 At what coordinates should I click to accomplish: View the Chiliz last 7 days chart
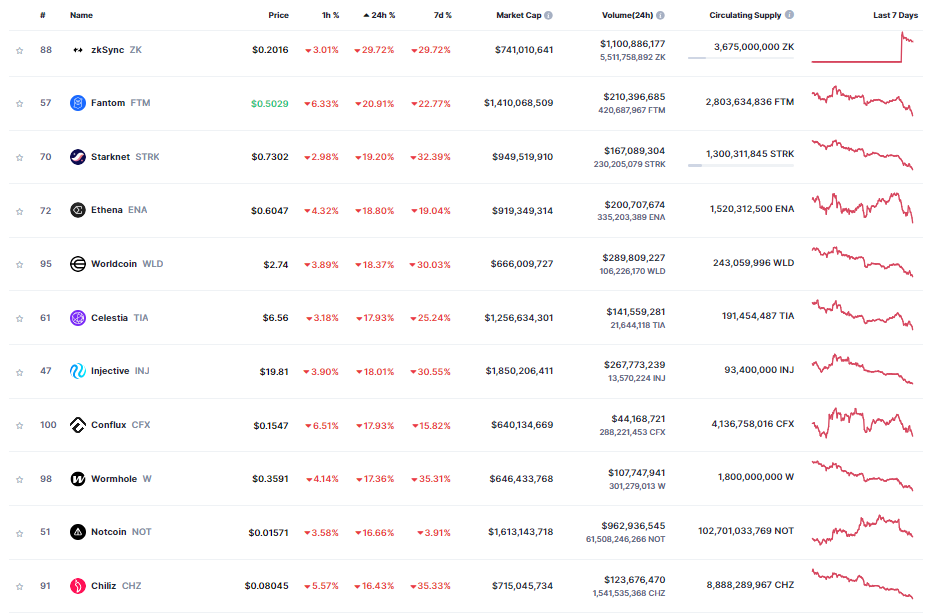pos(862,583)
